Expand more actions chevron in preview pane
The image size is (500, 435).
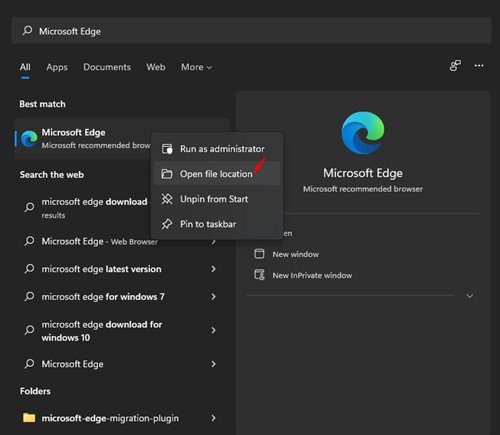pos(470,296)
